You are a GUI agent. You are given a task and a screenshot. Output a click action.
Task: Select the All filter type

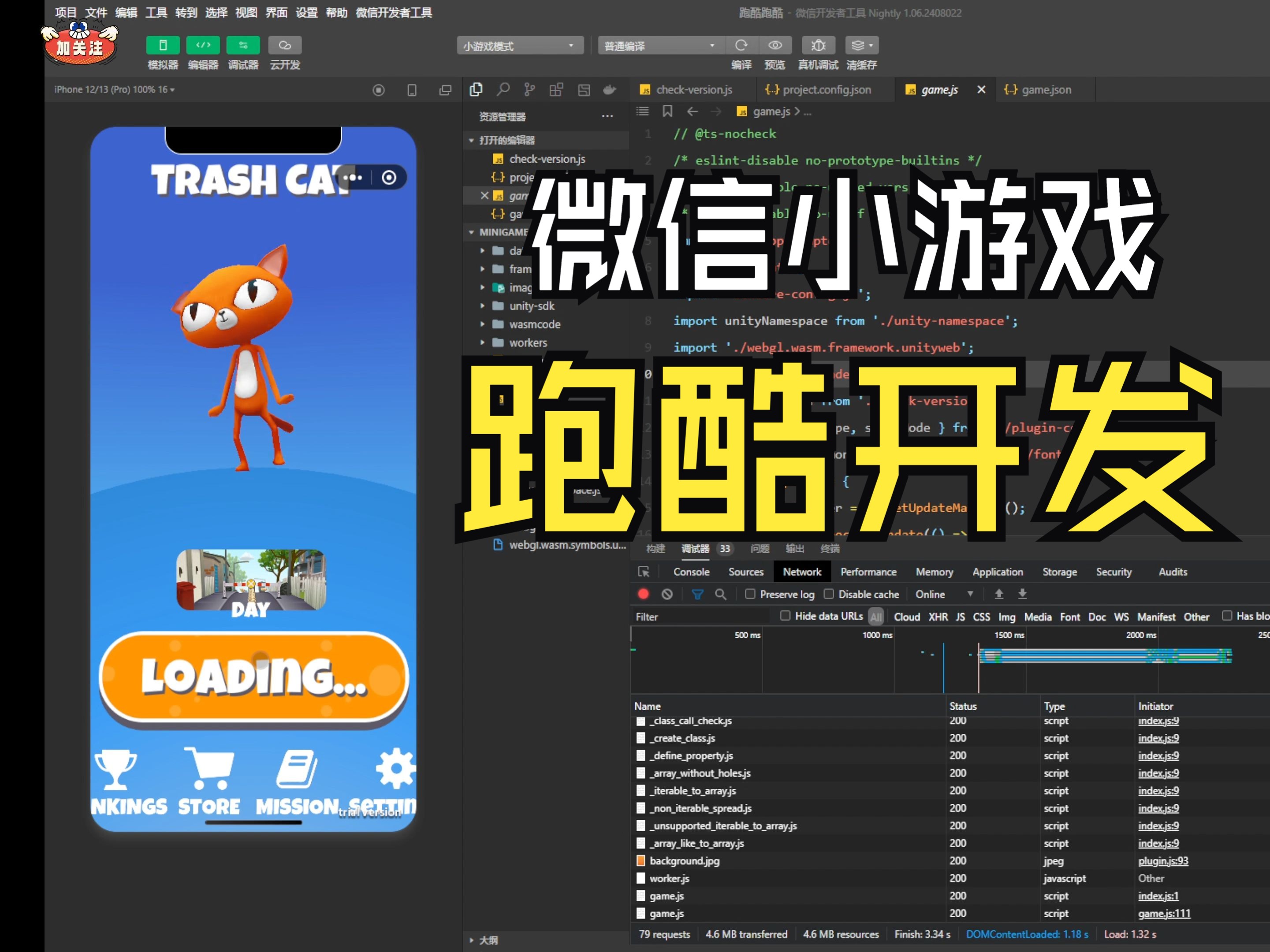[x=875, y=617]
